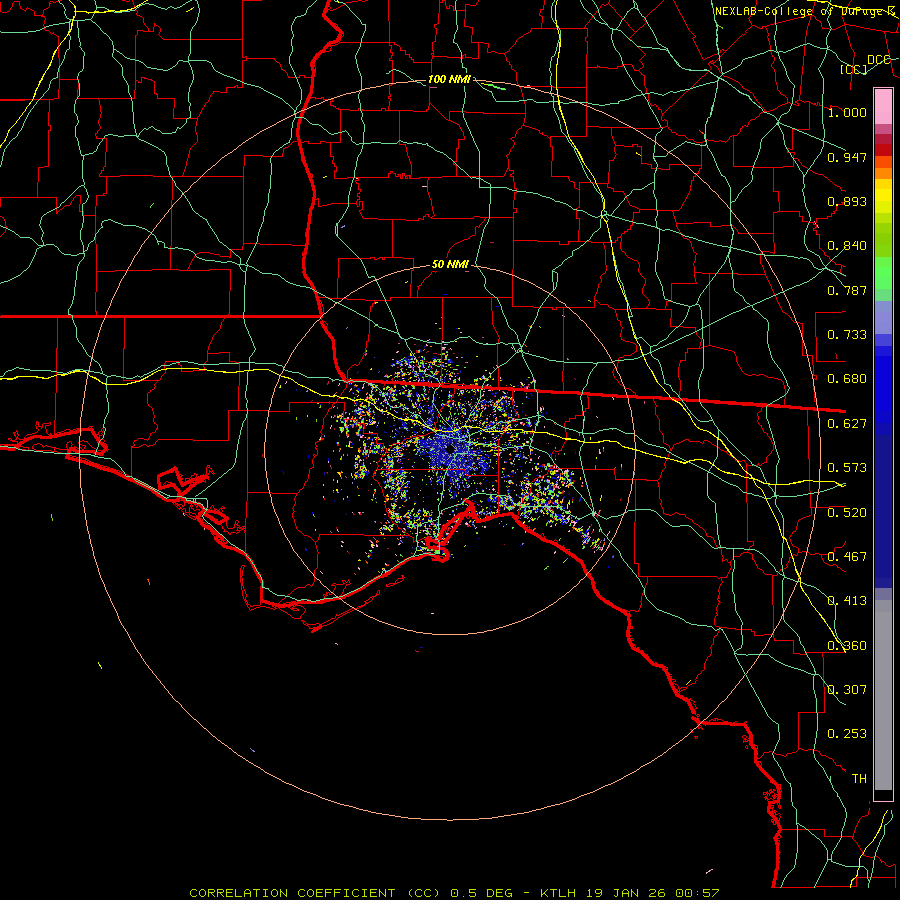Click the KTLH radar site center dot
Screen dimensions: 900x900
point(451,449)
